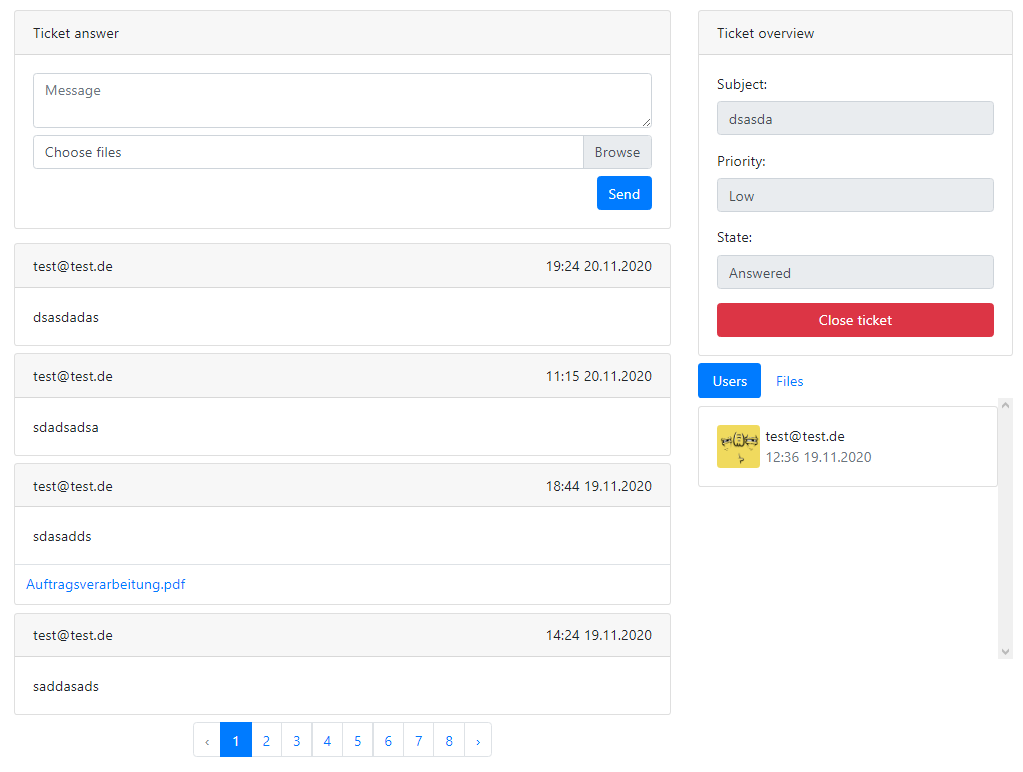Click the message text sdasadds
The width and height of the screenshot is (1023, 772).
pyautogui.click(x=62, y=536)
